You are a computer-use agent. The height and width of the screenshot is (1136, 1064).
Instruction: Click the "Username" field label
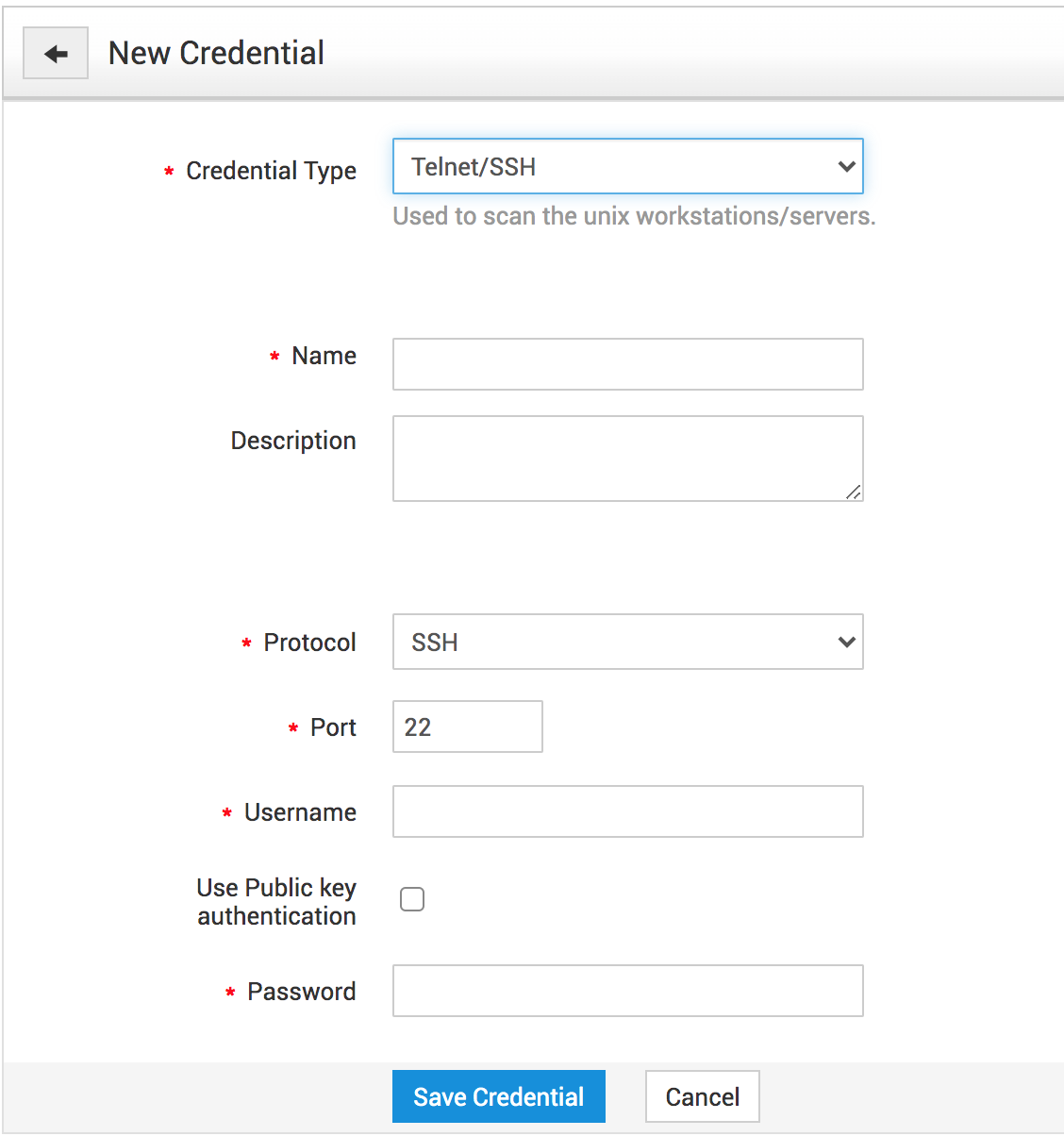click(x=300, y=812)
